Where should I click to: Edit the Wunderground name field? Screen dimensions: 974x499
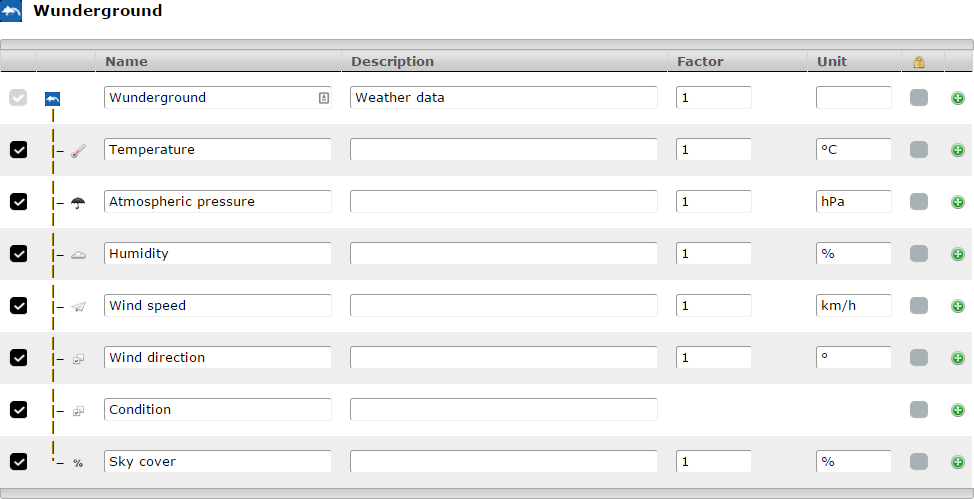pyautogui.click(x=217, y=98)
